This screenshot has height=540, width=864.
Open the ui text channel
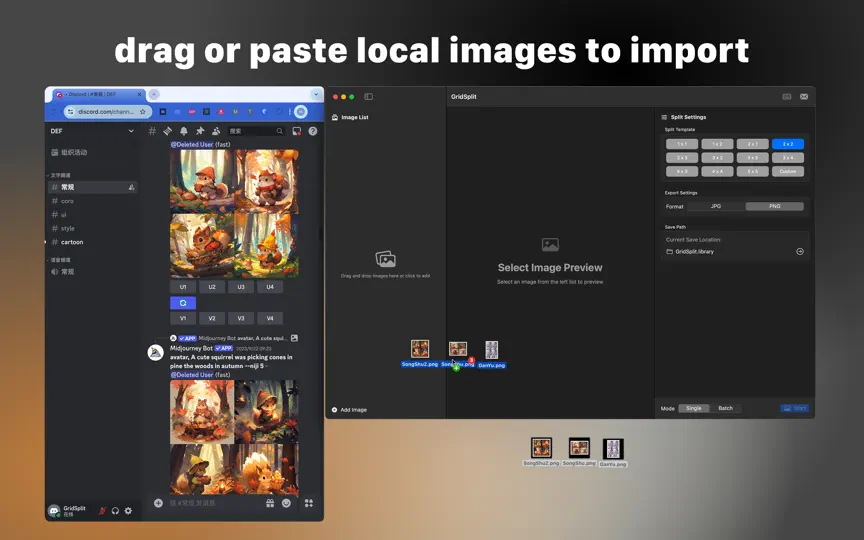tap(92, 215)
